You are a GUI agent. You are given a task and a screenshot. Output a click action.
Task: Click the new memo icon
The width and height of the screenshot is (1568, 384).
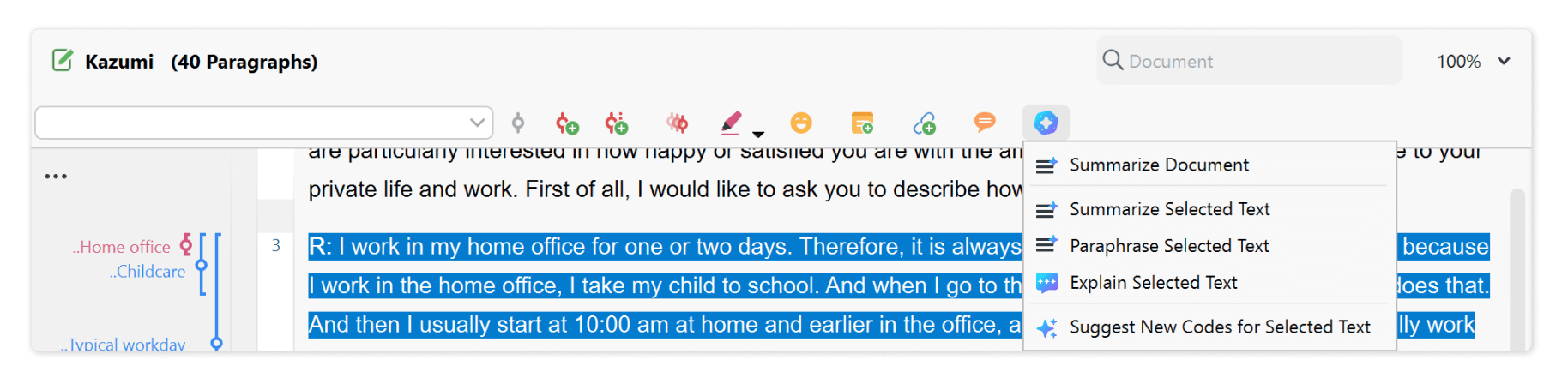click(x=862, y=123)
